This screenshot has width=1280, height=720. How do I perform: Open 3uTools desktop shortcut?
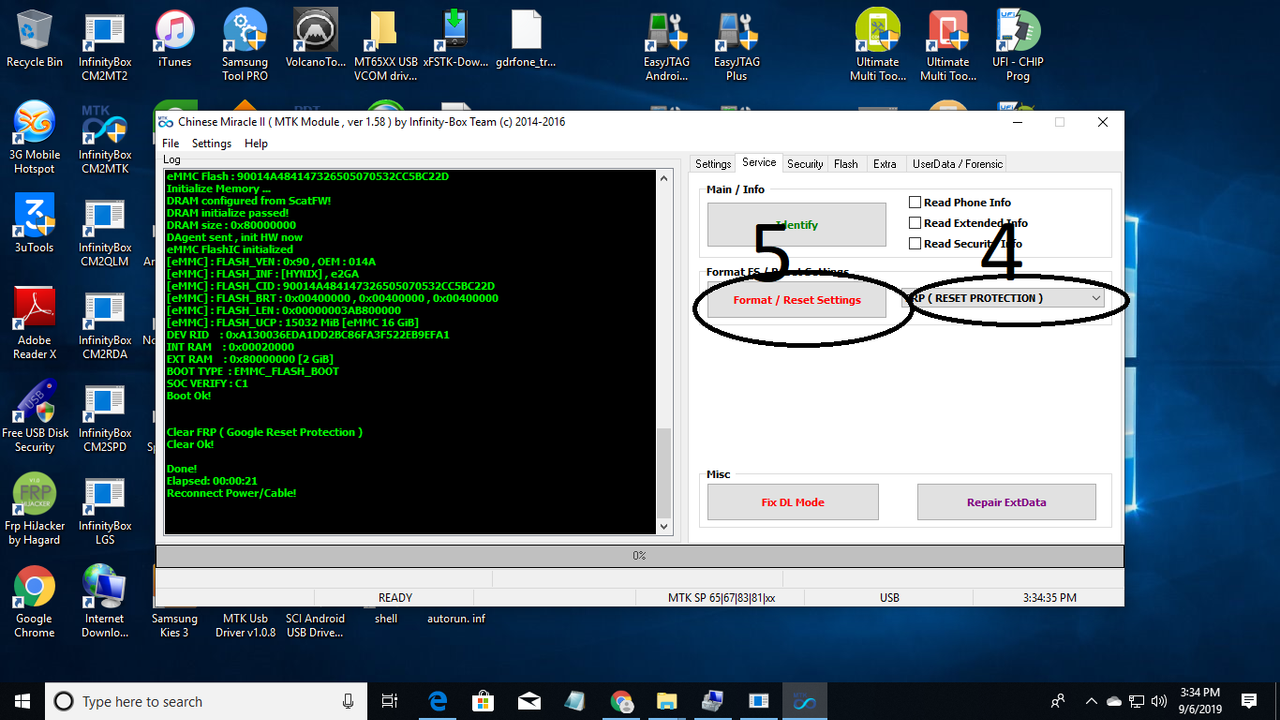click(x=35, y=223)
